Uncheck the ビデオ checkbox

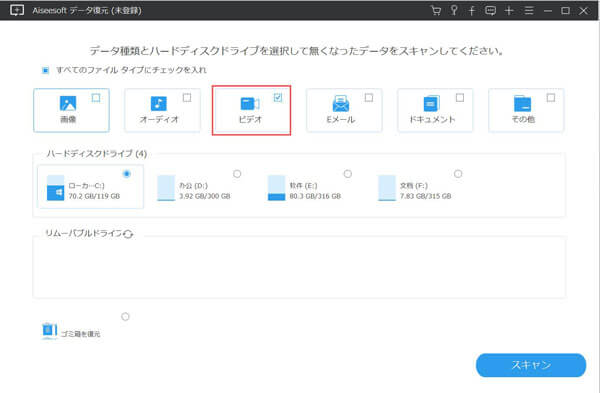[x=278, y=98]
